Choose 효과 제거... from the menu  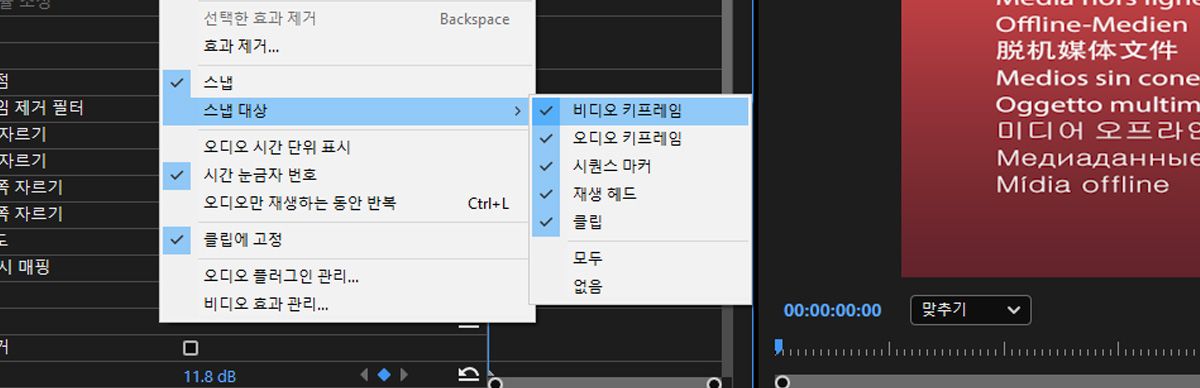tap(347, 46)
